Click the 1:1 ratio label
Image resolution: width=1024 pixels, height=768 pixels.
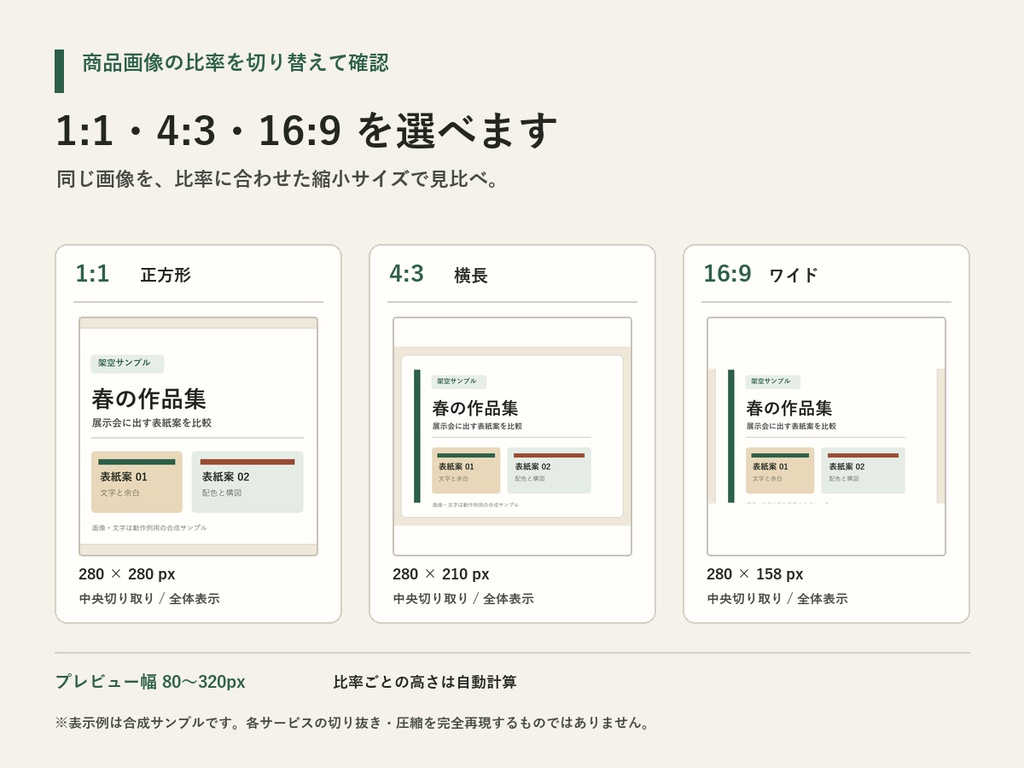tap(92, 274)
